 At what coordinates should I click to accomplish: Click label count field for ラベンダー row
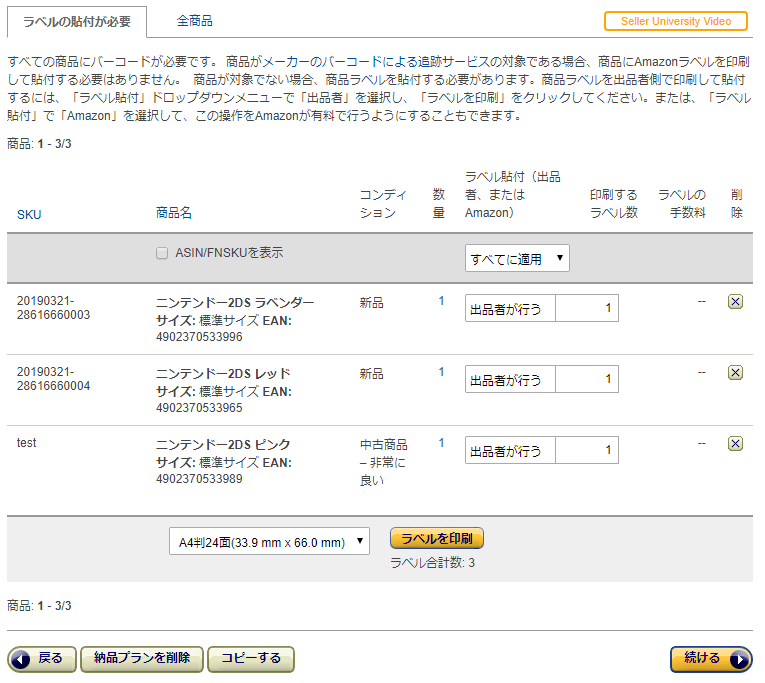(587, 308)
